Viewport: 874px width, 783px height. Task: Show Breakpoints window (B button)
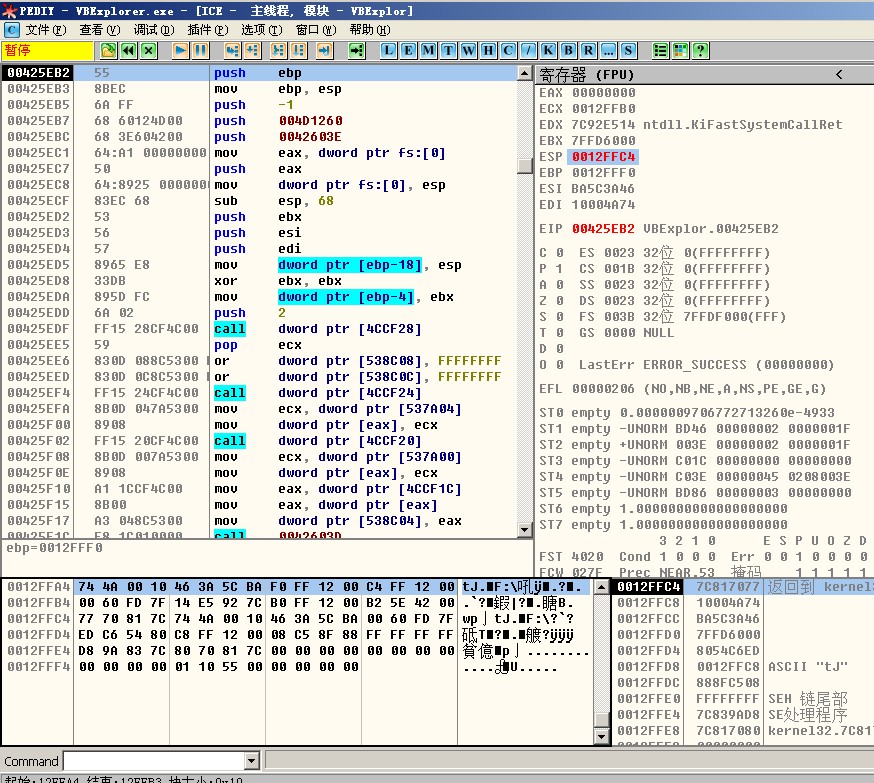tap(568, 50)
